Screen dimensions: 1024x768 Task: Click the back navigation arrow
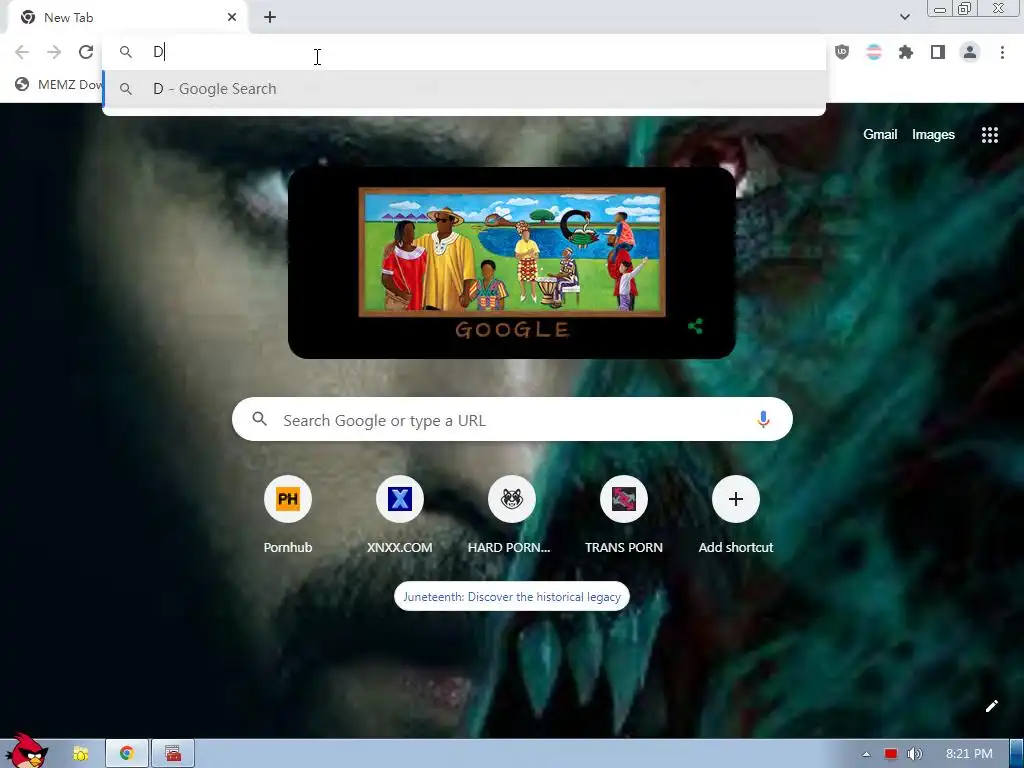click(22, 52)
